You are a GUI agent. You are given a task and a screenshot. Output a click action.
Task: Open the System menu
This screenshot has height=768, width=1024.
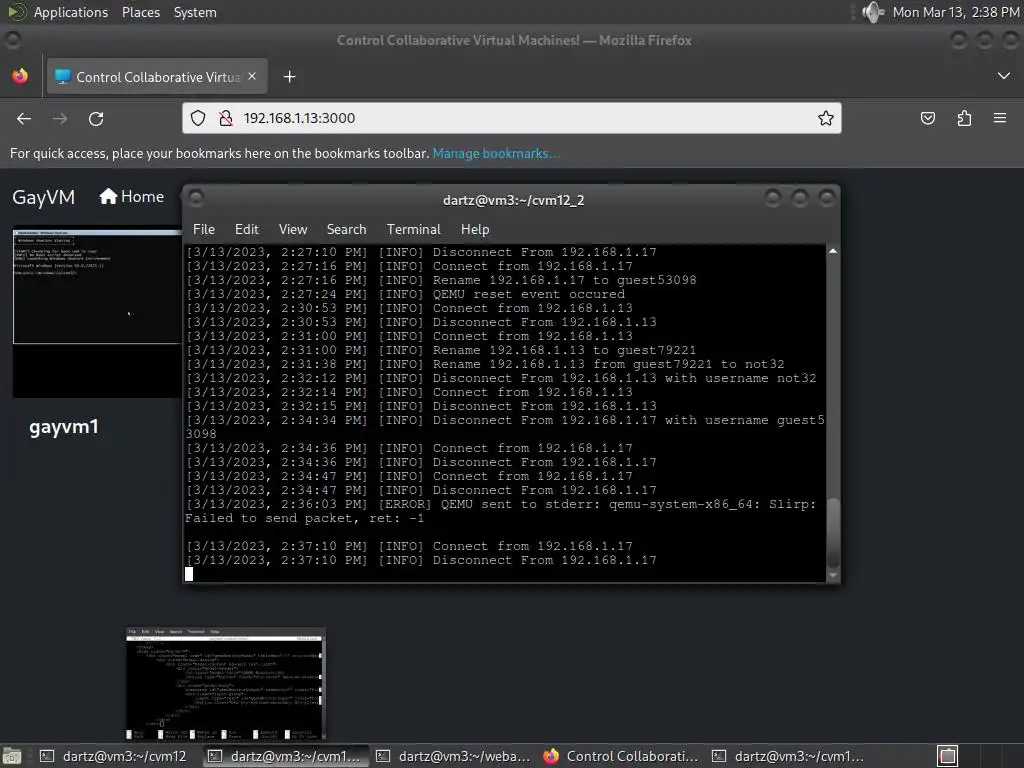pos(195,12)
